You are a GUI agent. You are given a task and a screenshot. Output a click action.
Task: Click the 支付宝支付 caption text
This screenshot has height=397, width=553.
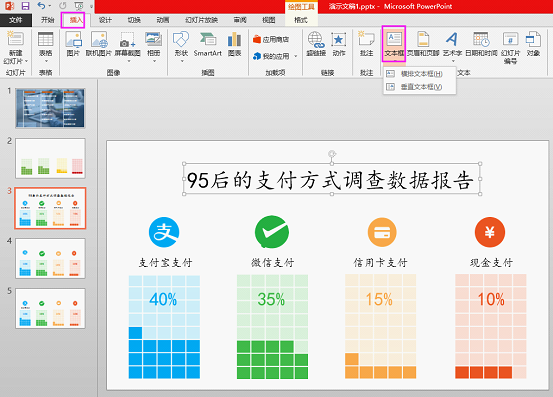tap(165, 263)
